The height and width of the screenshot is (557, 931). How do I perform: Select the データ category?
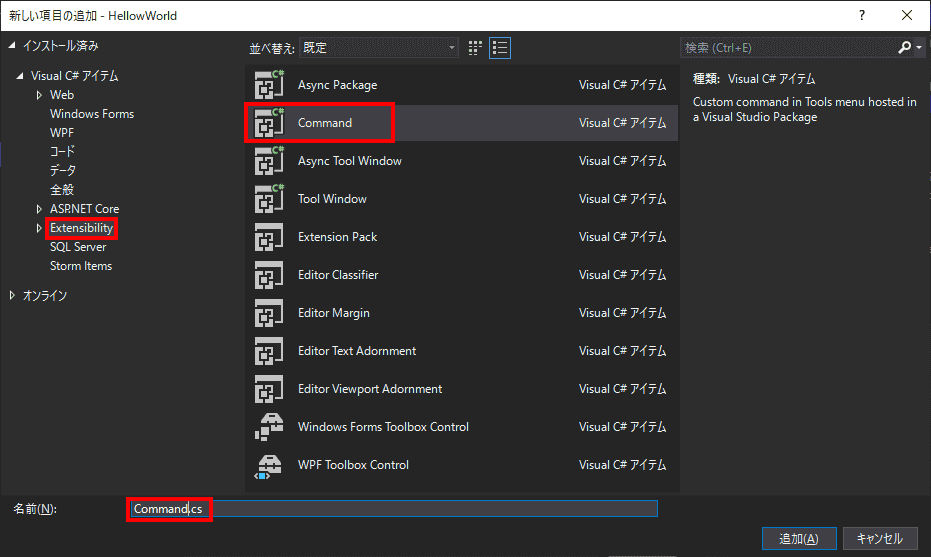coord(63,171)
